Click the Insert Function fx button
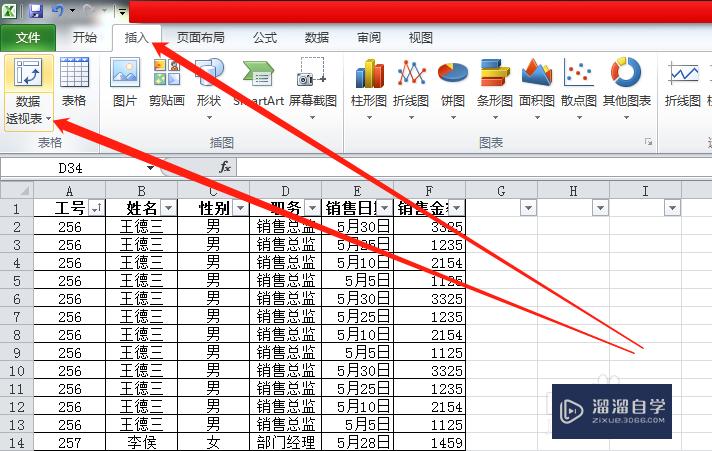Viewport: 712px width, 451px height. coord(225,167)
